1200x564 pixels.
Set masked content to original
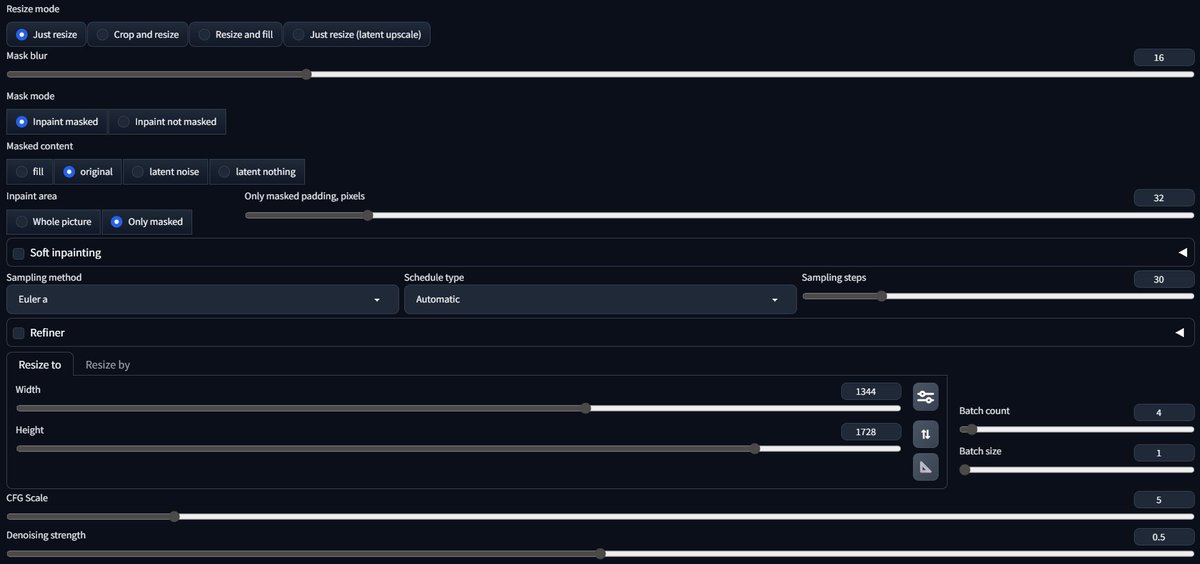88,172
